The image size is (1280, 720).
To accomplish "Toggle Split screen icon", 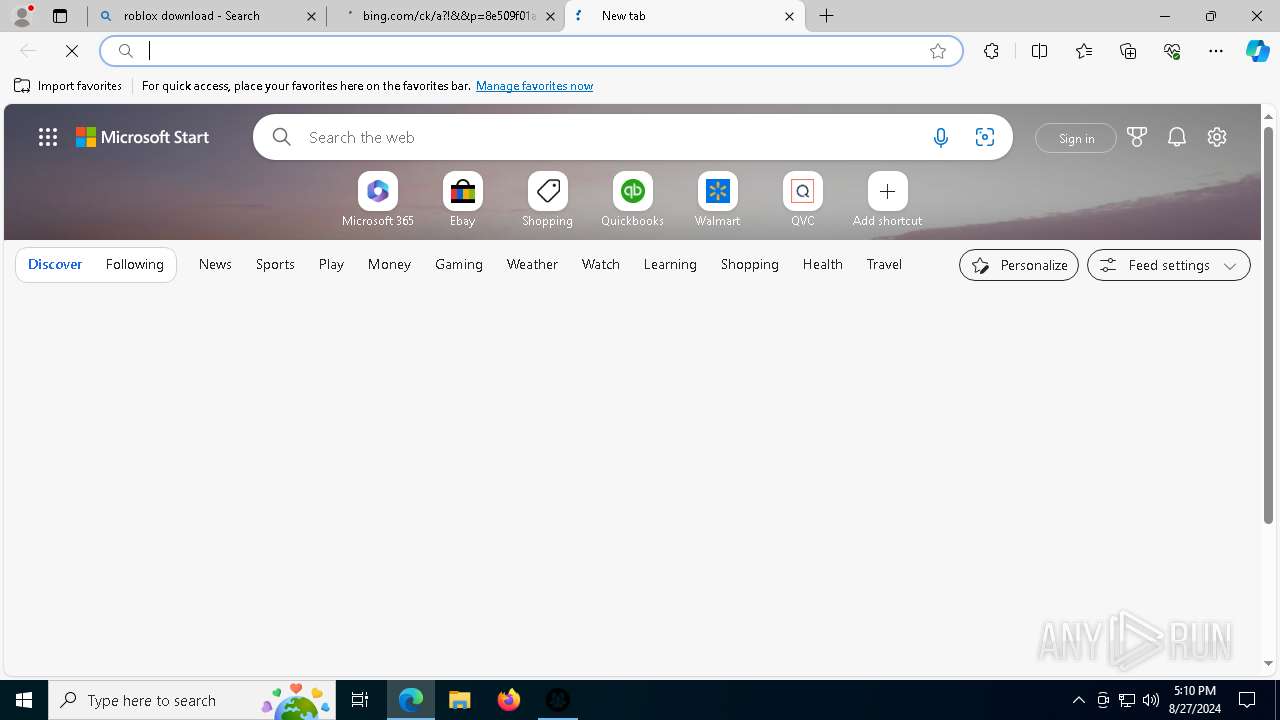I will pyautogui.click(x=1039, y=51).
